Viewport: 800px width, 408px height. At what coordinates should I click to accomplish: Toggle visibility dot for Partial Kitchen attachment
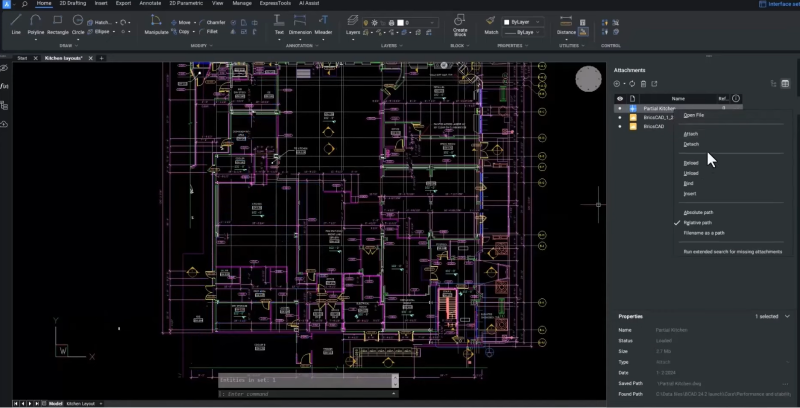(x=620, y=108)
